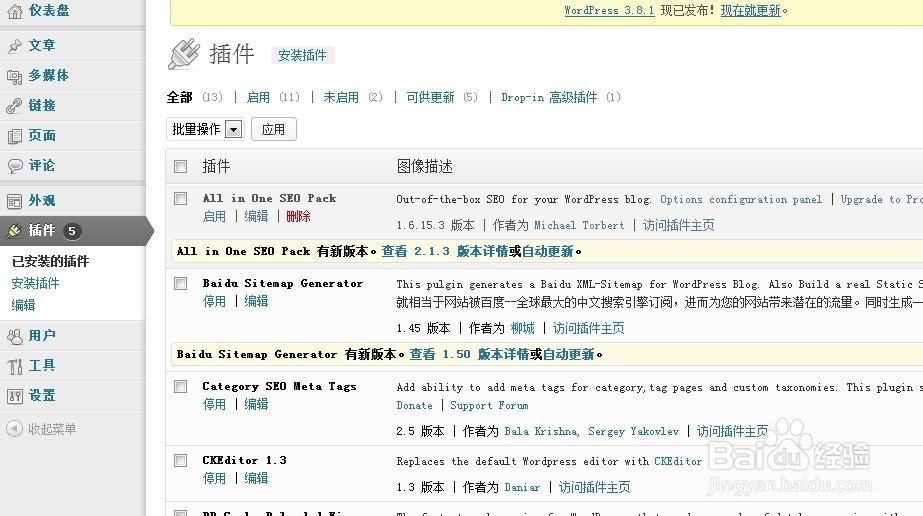
Task: Open the 工具 tools menu
Action: click(x=42, y=365)
